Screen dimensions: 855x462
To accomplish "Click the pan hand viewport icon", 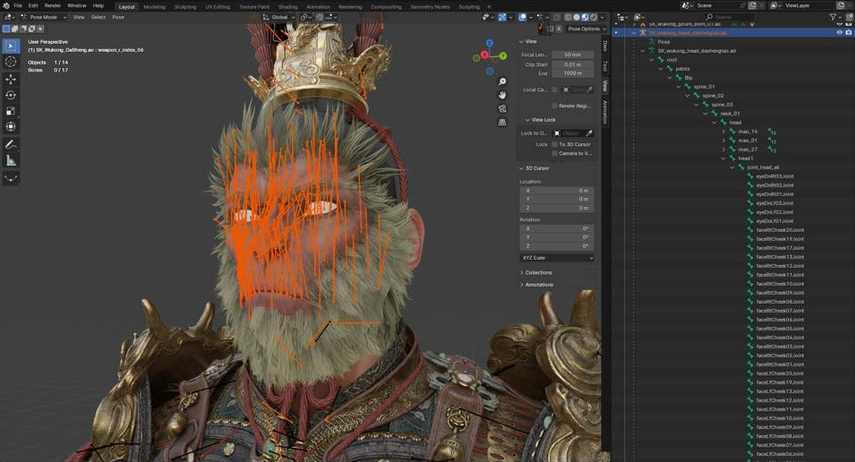I will (502, 95).
